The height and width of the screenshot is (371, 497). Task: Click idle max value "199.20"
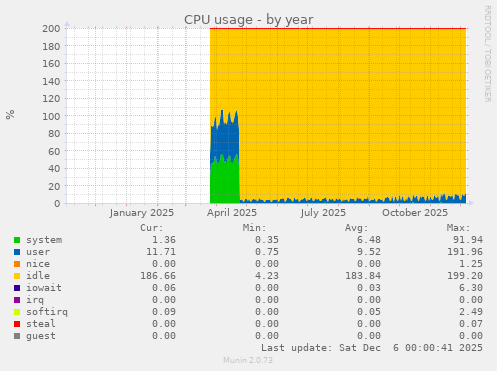click(465, 276)
